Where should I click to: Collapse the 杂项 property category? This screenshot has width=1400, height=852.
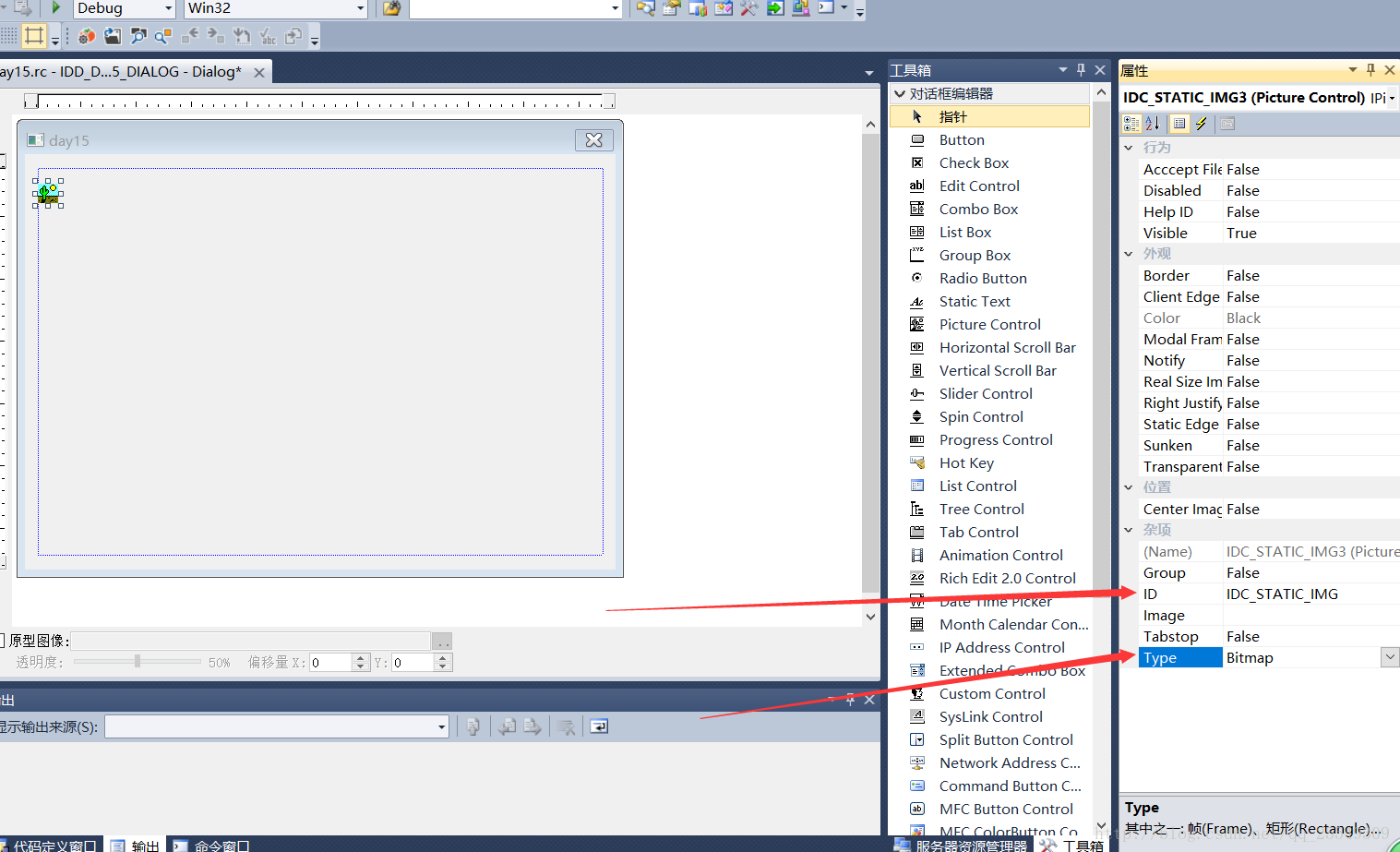[1129, 530]
